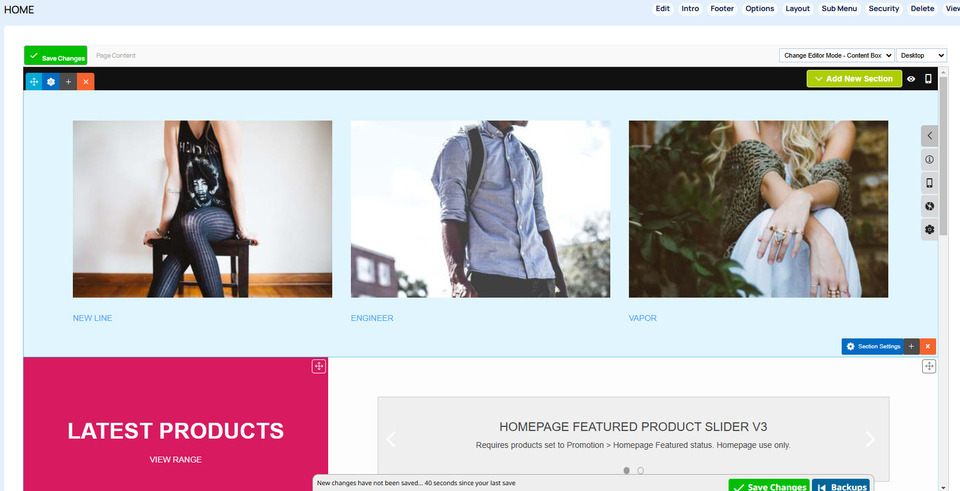960x491 pixels.
Task: Open the Security menu item
Action: pyautogui.click(x=883, y=9)
